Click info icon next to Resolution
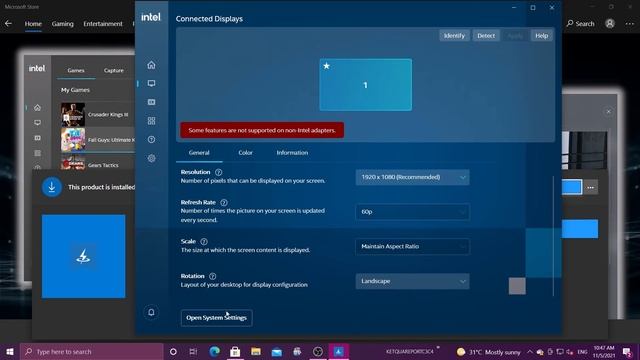The width and height of the screenshot is (640, 360). coord(218,172)
